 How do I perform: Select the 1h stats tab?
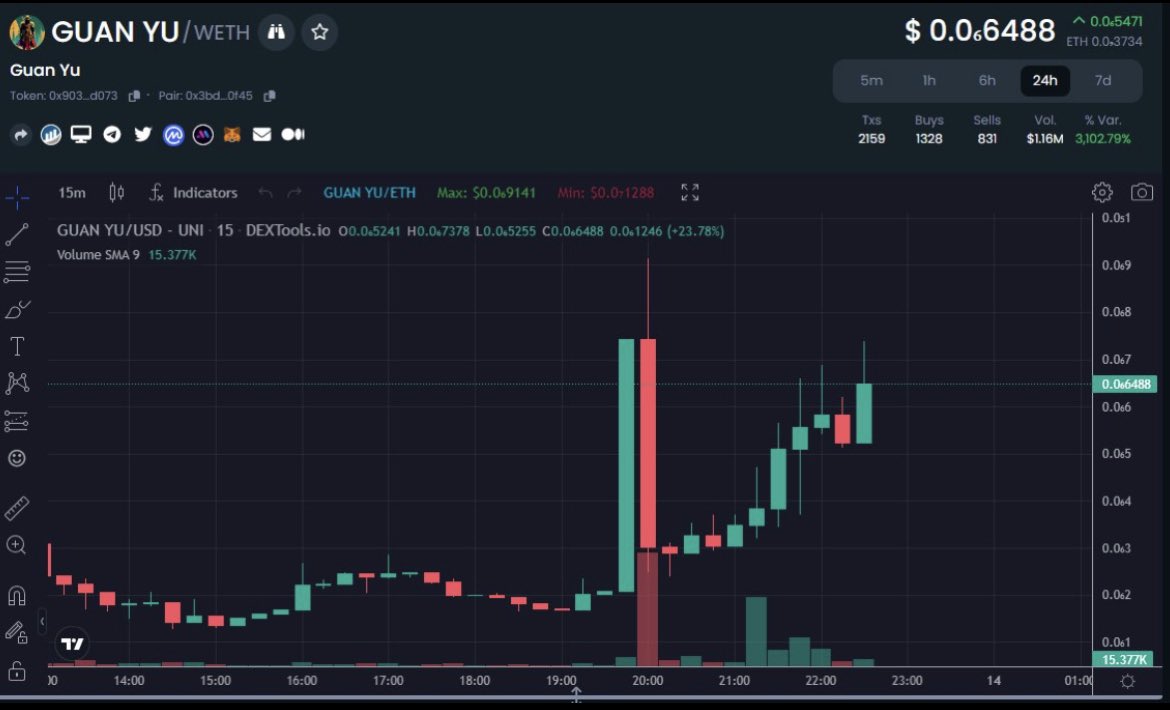pyautogui.click(x=929, y=81)
